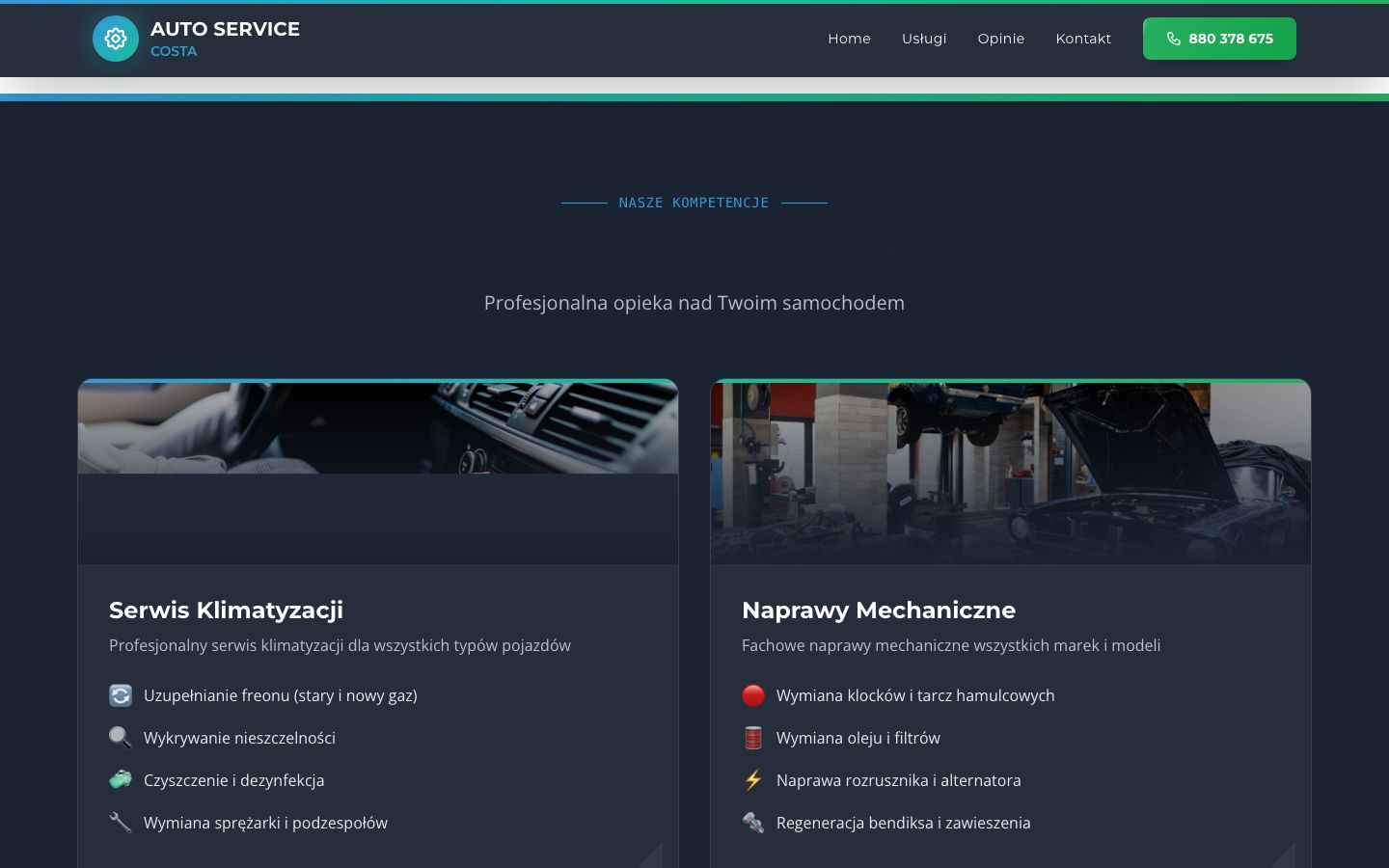The width and height of the screenshot is (1389, 868).
Task: Click the 'Profesjonalna opieka nad Twoim samochodem' tagline
Action: pyautogui.click(x=694, y=303)
